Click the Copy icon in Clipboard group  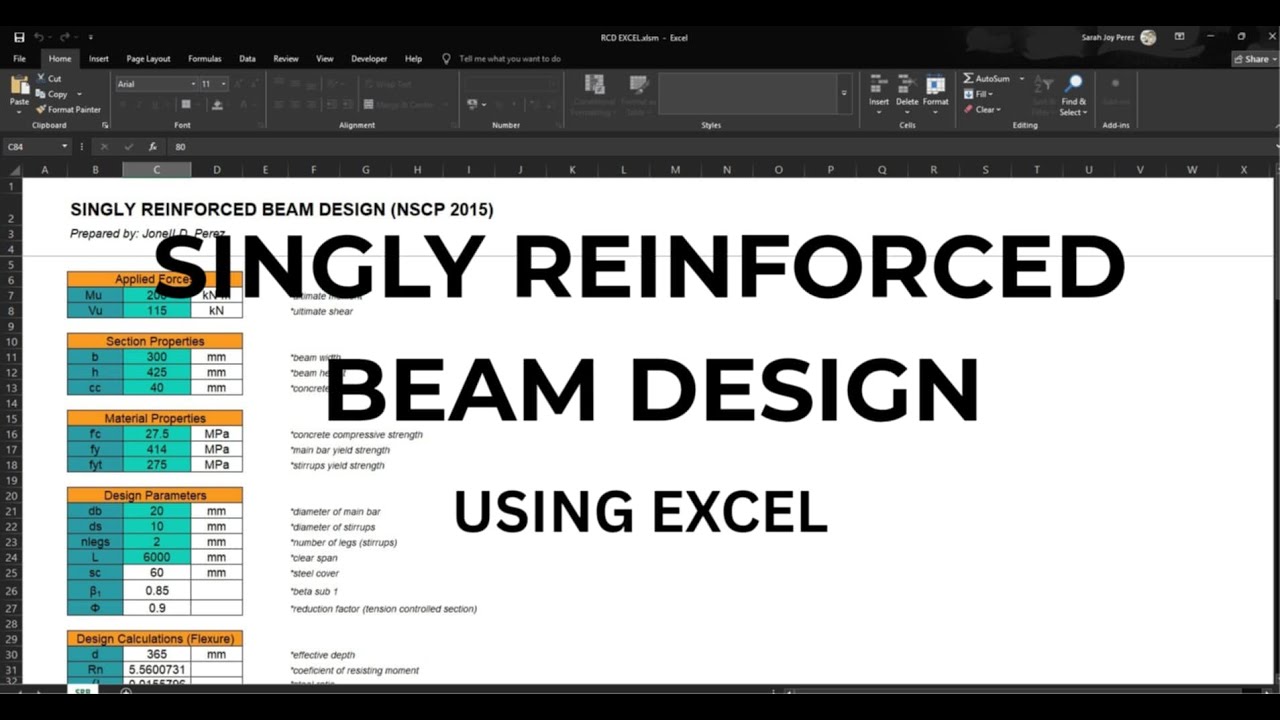click(41, 94)
